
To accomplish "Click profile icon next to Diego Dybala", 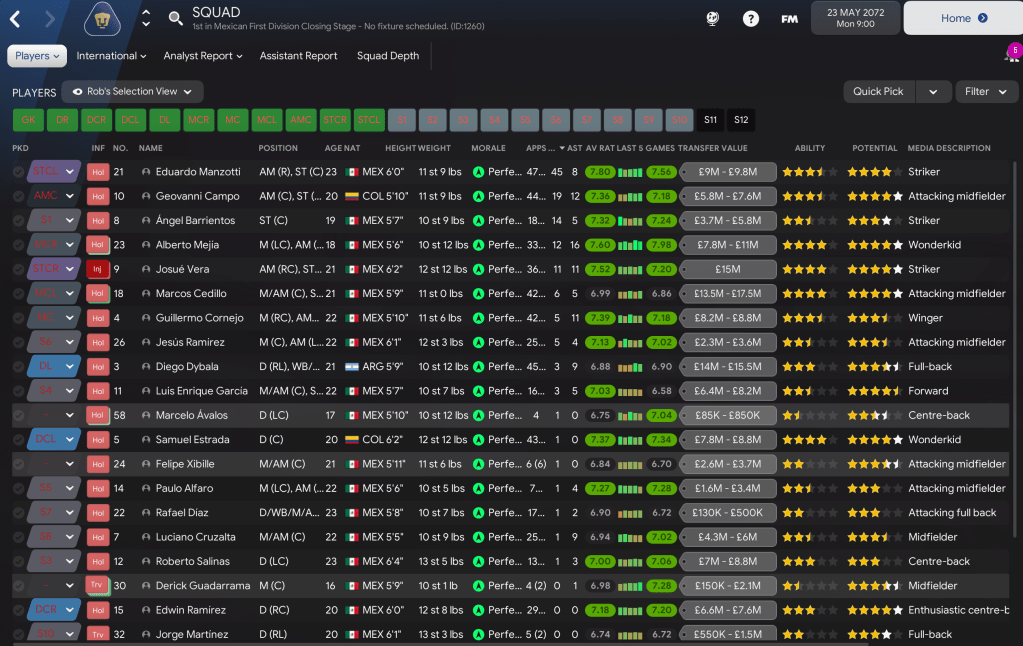I will point(146,367).
